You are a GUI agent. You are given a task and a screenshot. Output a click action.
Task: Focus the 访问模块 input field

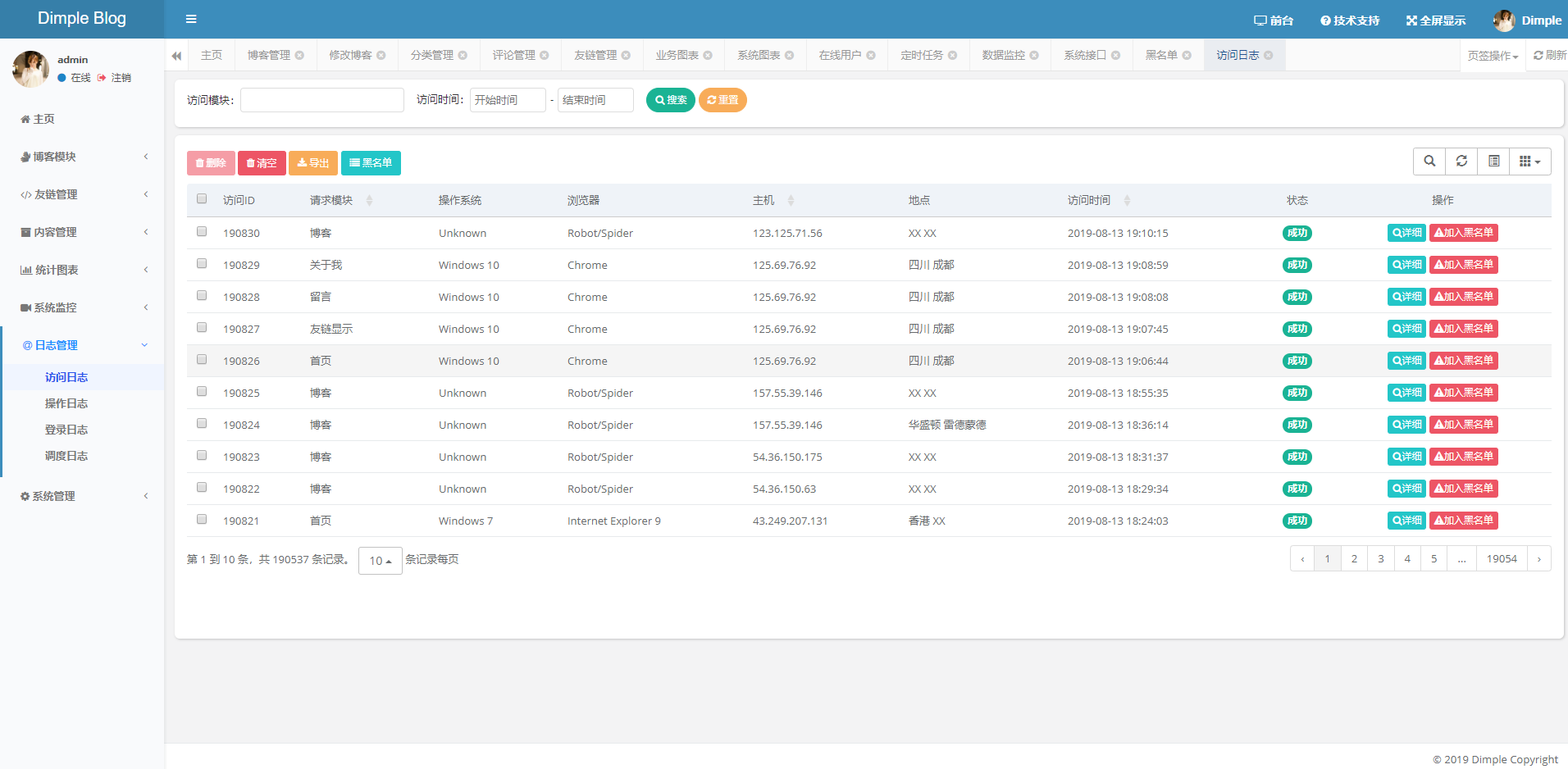[x=322, y=100]
